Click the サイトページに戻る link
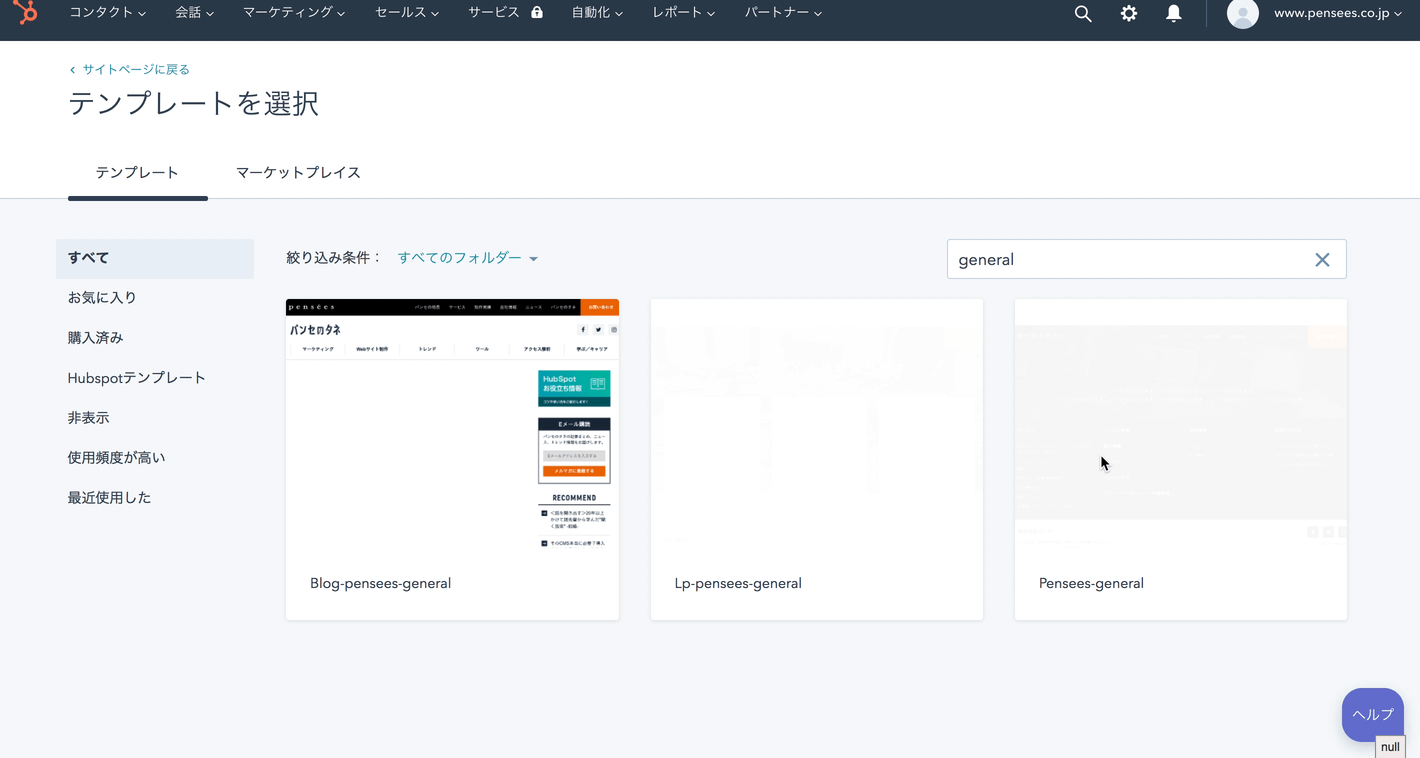Screen dimensions: 1420x758 [136, 70]
